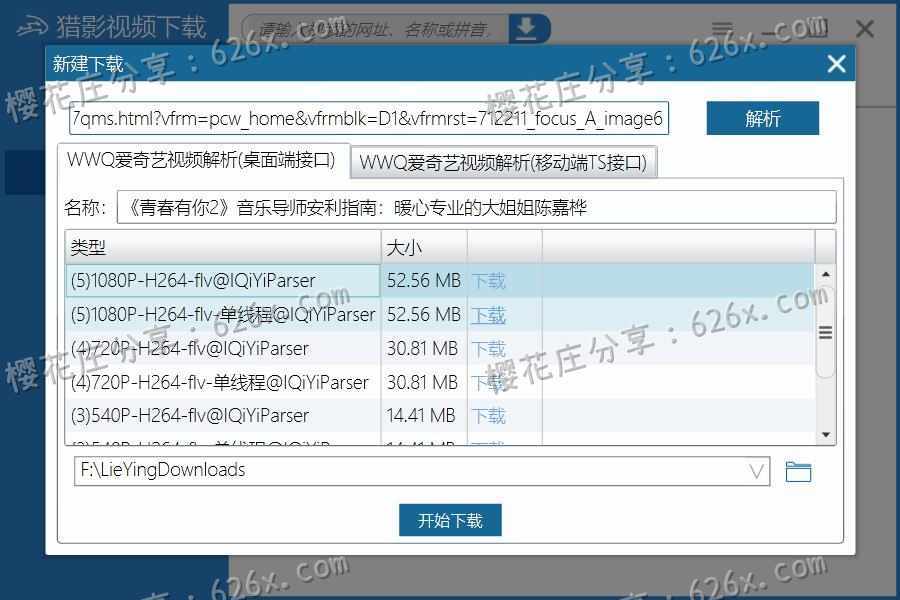This screenshot has width=900, height=600.
Task: Click the 解析 button
Action: [x=762, y=118]
